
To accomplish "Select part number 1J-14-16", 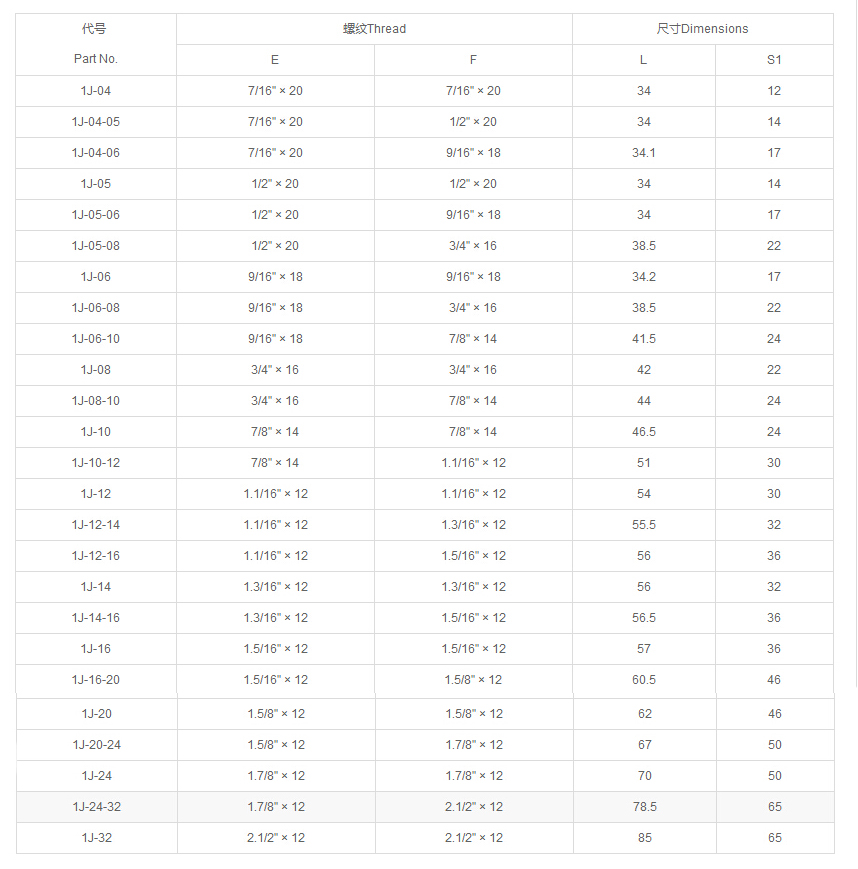I will tap(96, 618).
